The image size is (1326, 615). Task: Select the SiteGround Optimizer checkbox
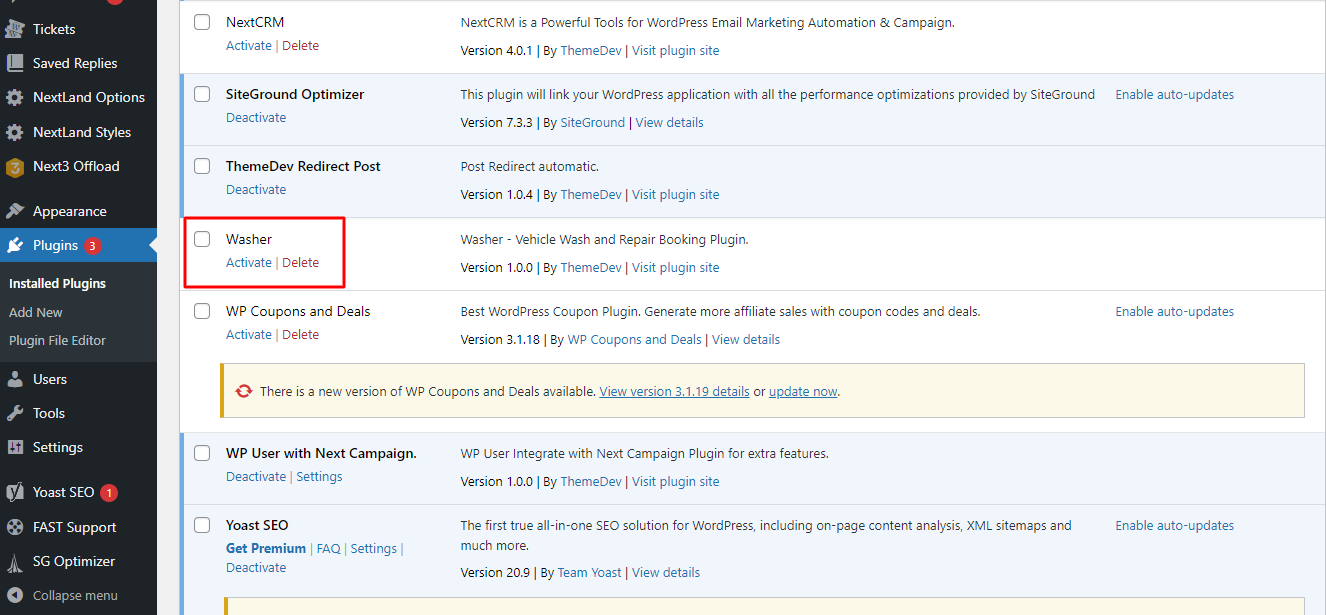tap(202, 94)
